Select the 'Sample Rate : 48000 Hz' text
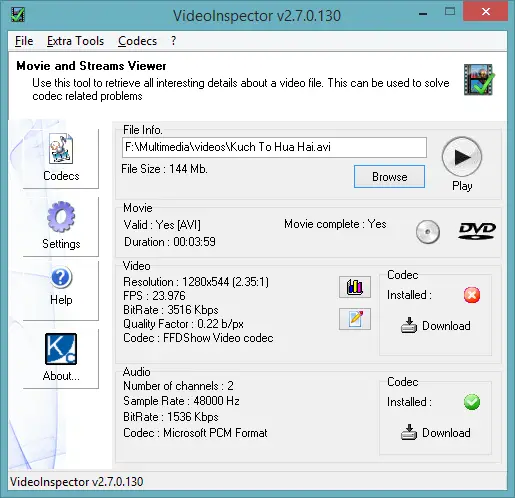515x498 pixels. (181, 401)
